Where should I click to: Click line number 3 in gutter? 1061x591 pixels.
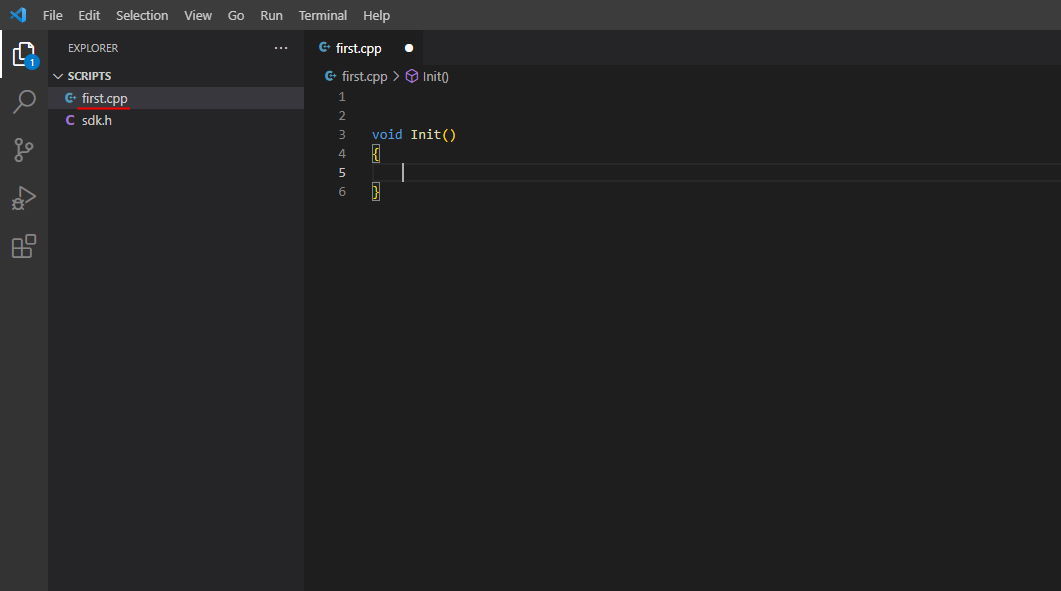[x=342, y=135]
